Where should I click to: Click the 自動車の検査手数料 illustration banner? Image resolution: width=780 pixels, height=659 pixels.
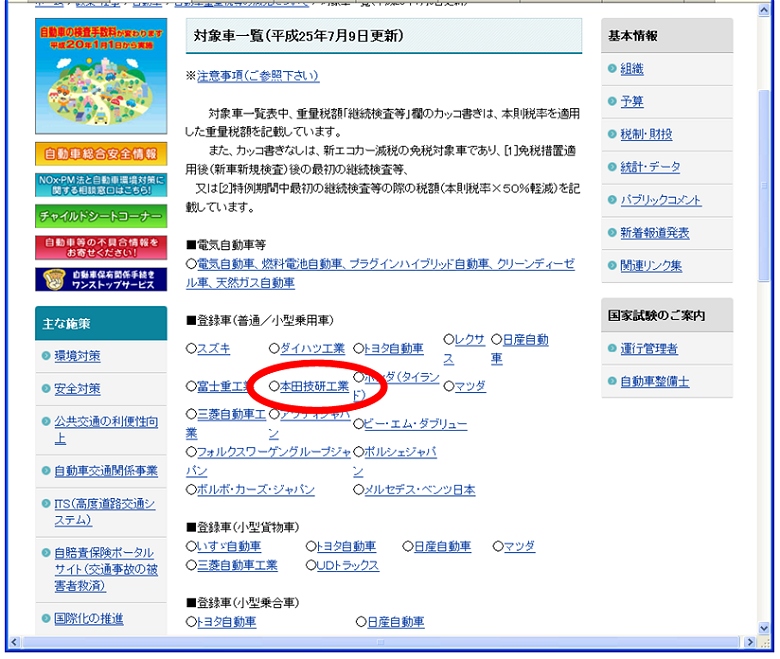tap(100, 75)
